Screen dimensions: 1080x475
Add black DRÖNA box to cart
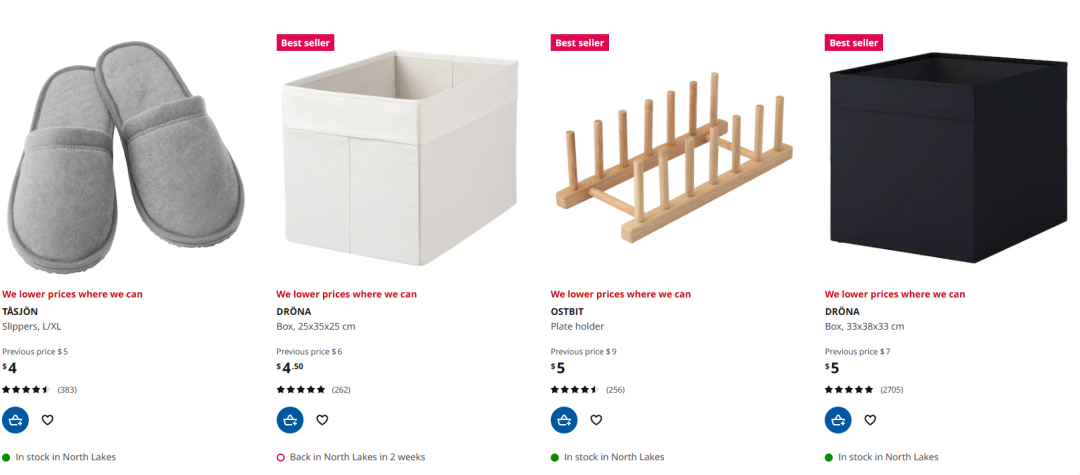(x=838, y=420)
